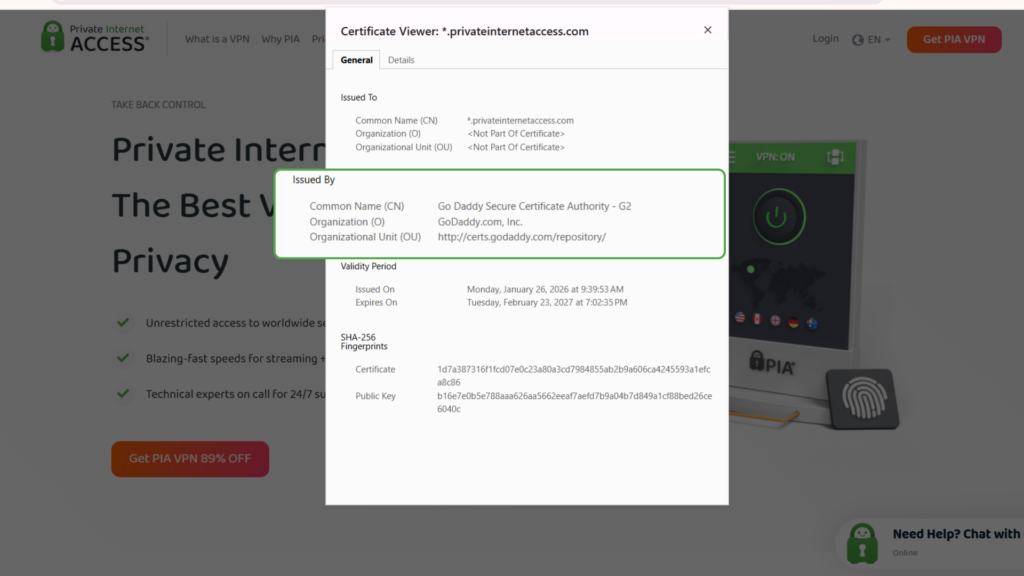Click the TAKE BACK CONTROL text

[x=158, y=104]
